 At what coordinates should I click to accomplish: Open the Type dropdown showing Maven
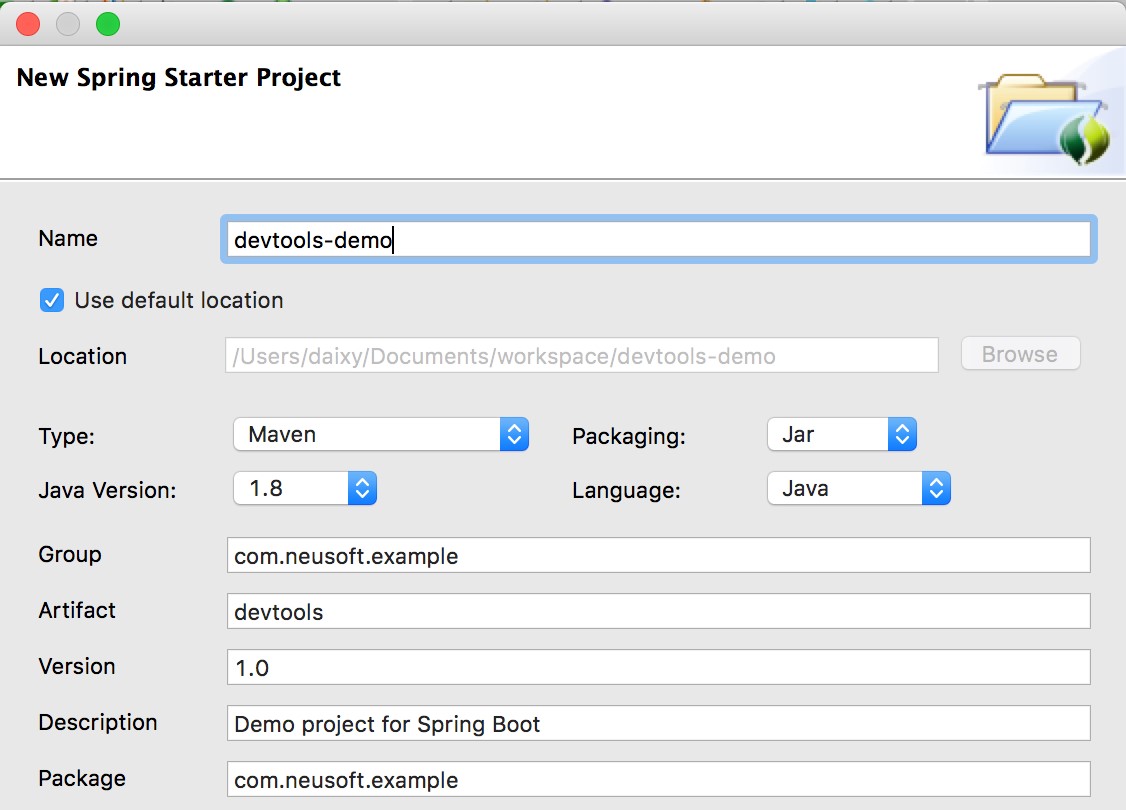381,434
